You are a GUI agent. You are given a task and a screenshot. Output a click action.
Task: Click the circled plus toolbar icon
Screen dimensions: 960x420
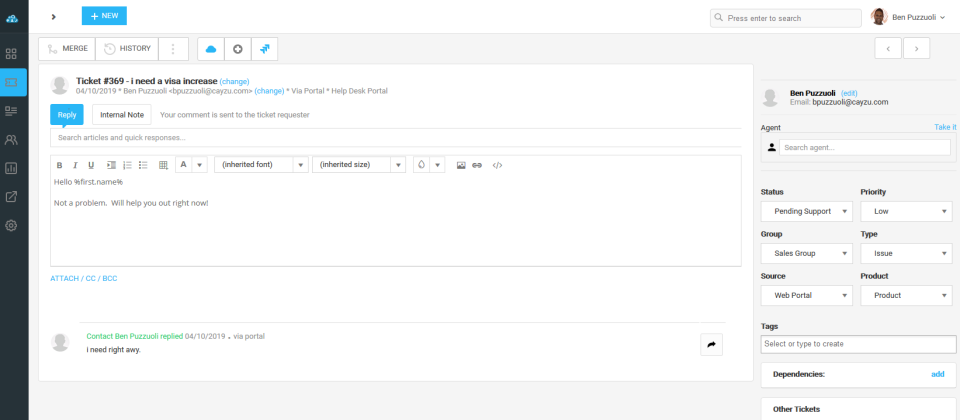(x=238, y=49)
